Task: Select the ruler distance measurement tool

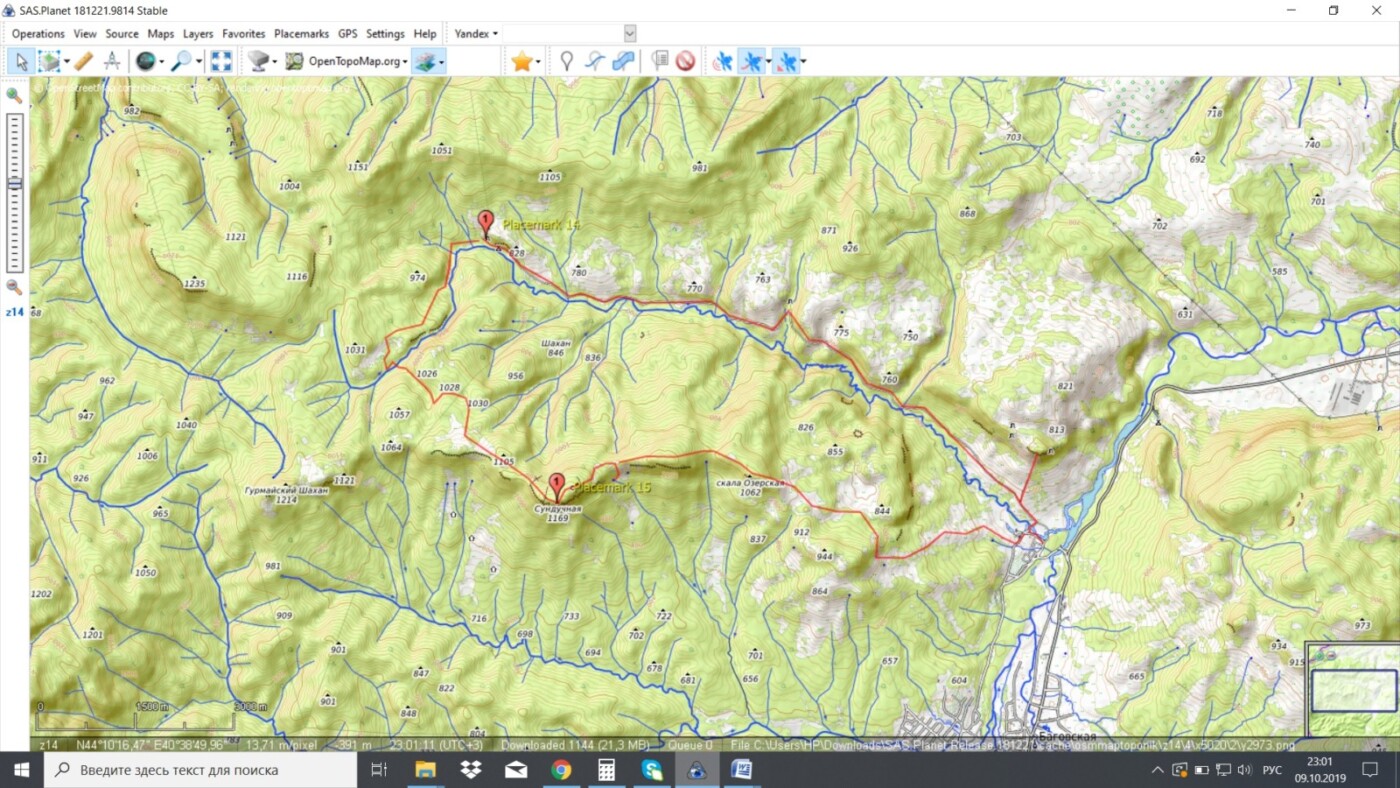Action: click(x=84, y=62)
